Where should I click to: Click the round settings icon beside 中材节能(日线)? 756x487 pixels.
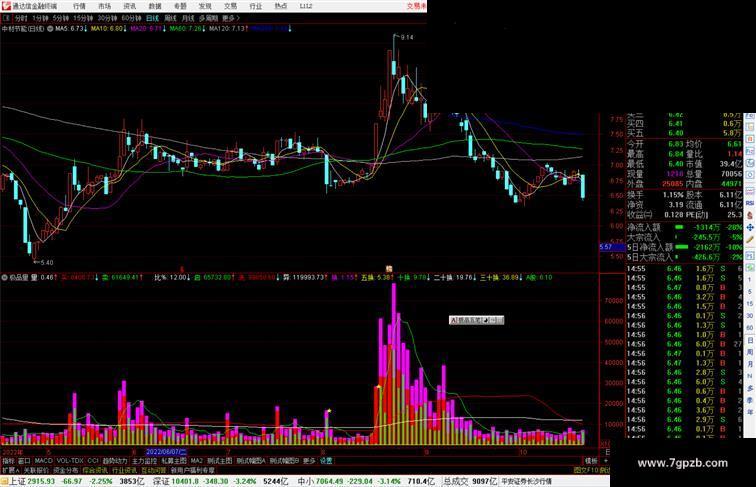50,28
